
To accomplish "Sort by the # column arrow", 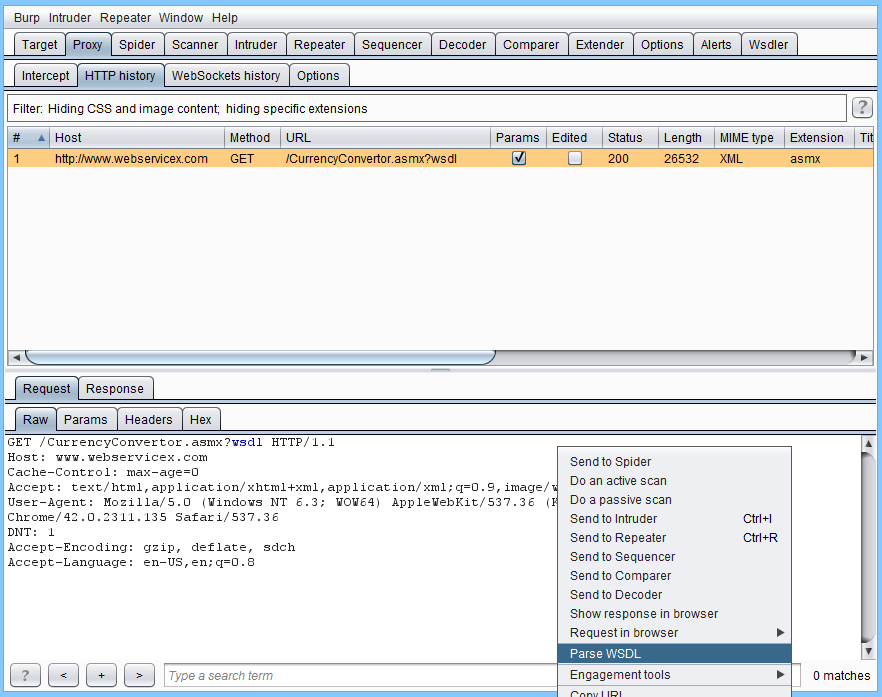I will [x=41, y=138].
